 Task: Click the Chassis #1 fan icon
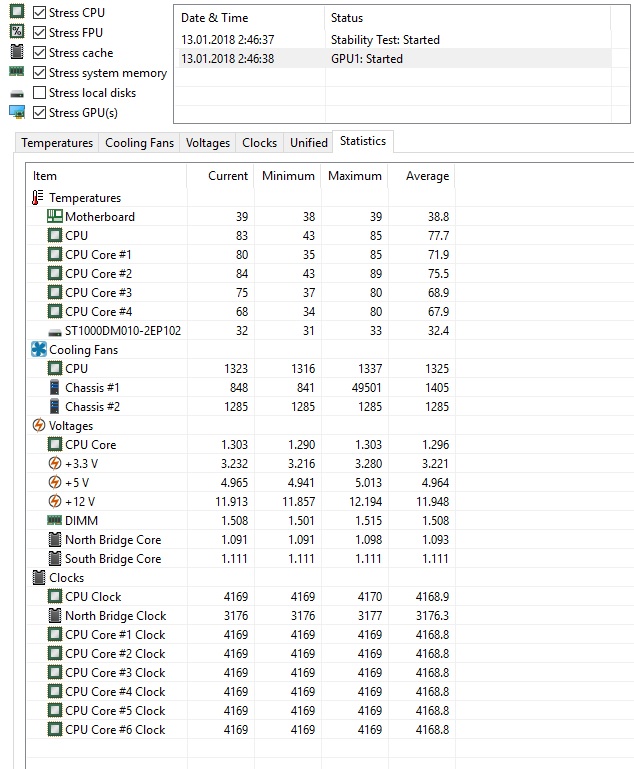pyautogui.click(x=55, y=388)
